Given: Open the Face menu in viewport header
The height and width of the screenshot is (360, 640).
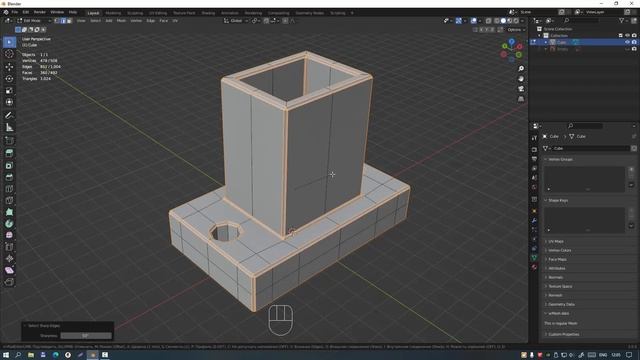Looking at the screenshot, I should (164, 20).
